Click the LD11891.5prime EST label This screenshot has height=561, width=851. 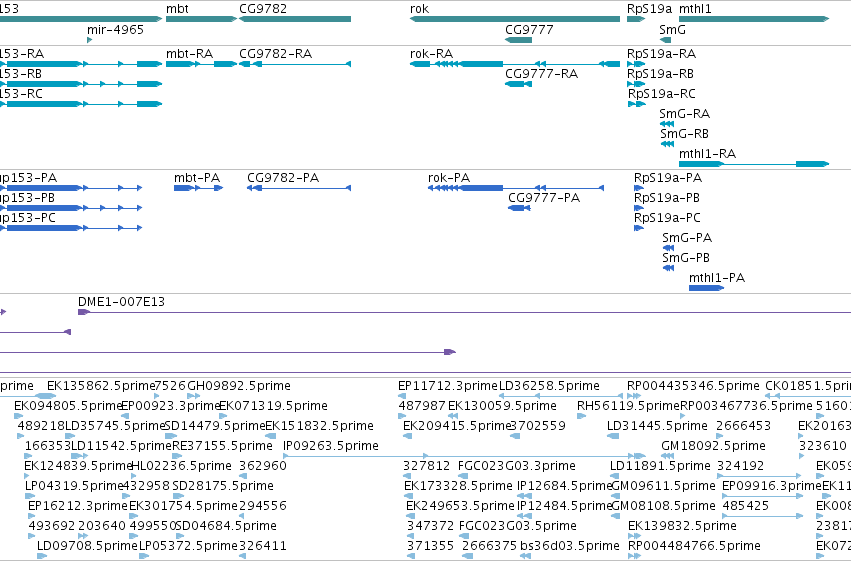(660, 467)
